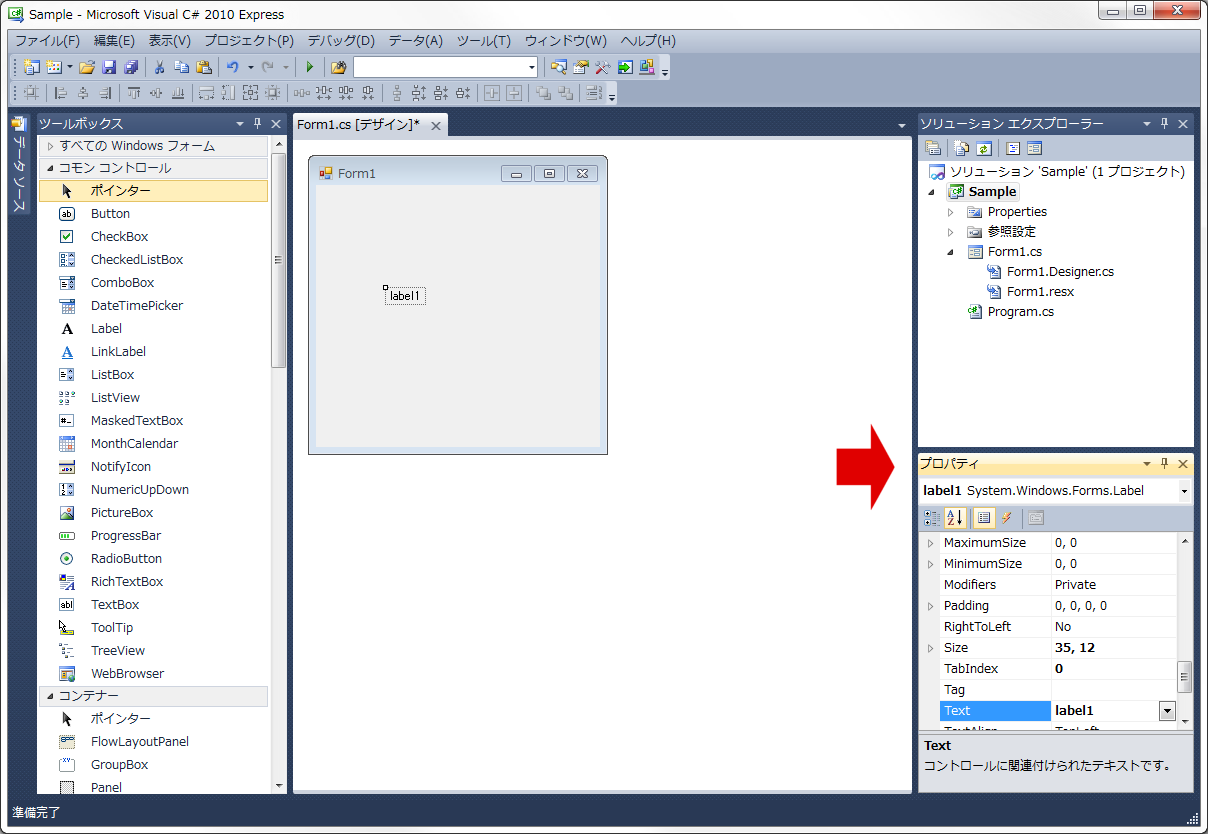Open the デバッグ(D) menu
Image resolution: width=1208 pixels, height=834 pixels.
coord(341,41)
